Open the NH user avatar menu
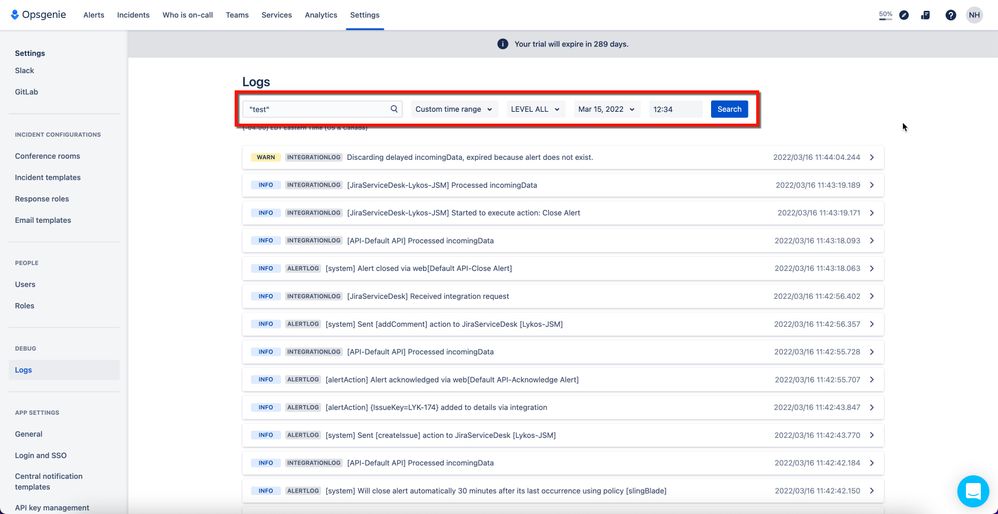Viewport: 998px width, 514px height. [x=974, y=15]
